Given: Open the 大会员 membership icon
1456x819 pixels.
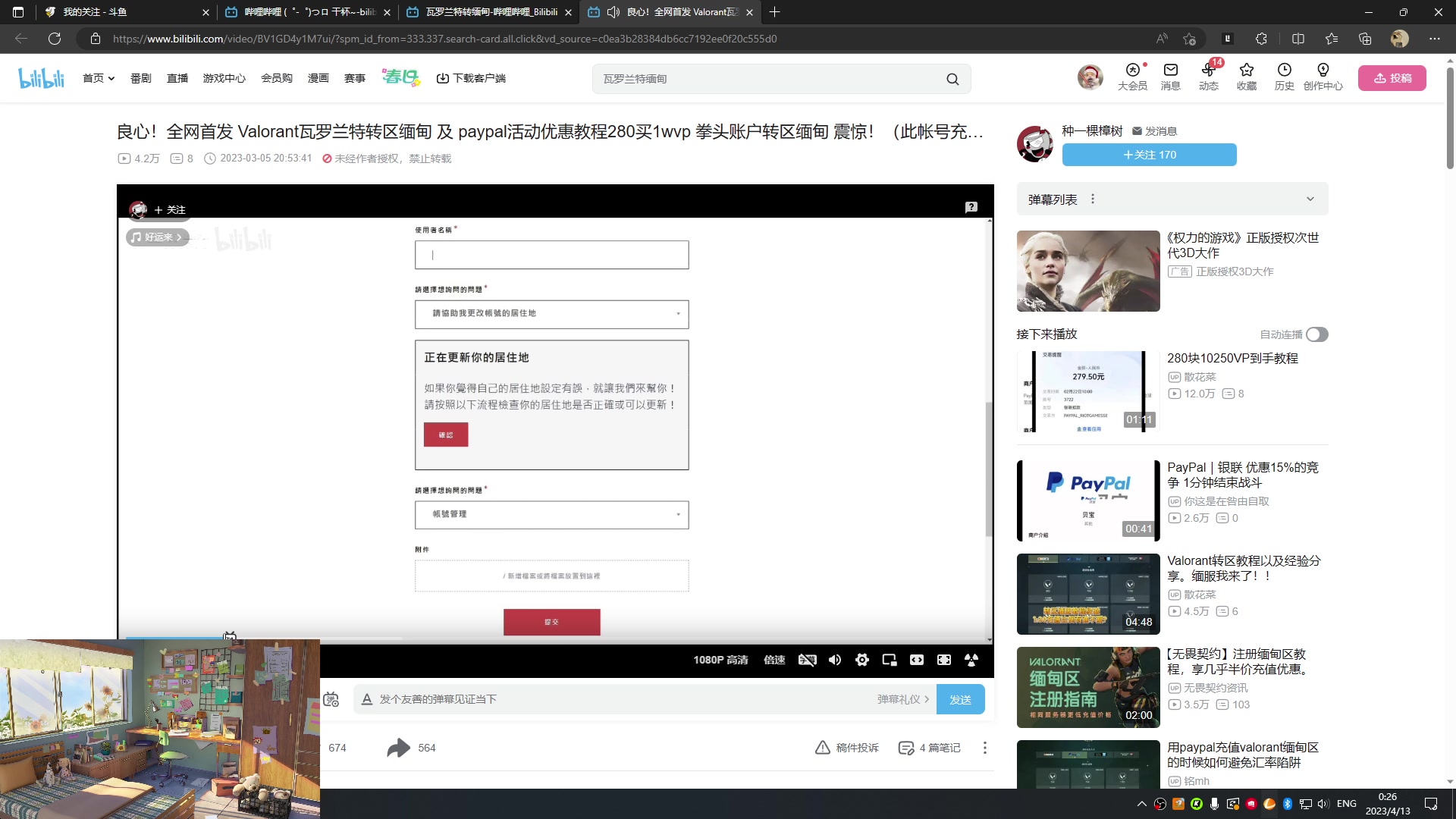Looking at the screenshot, I should pos(1132,77).
